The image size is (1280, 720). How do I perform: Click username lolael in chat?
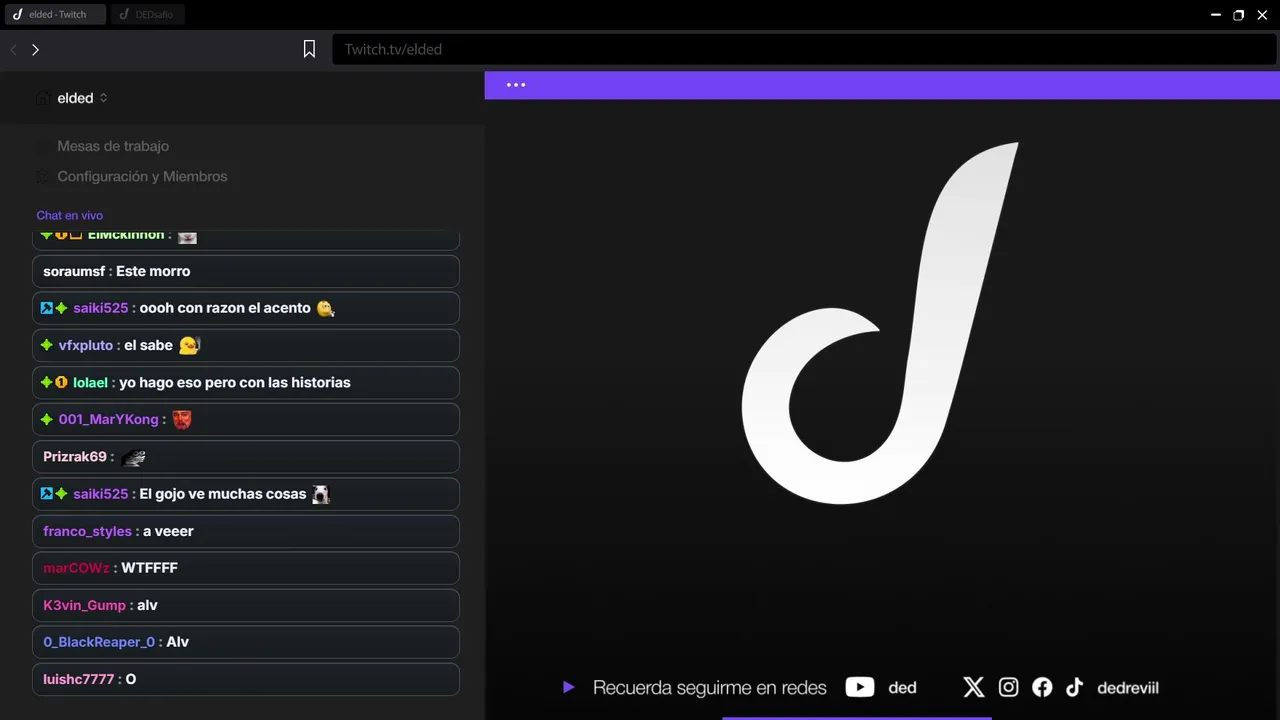coord(90,382)
